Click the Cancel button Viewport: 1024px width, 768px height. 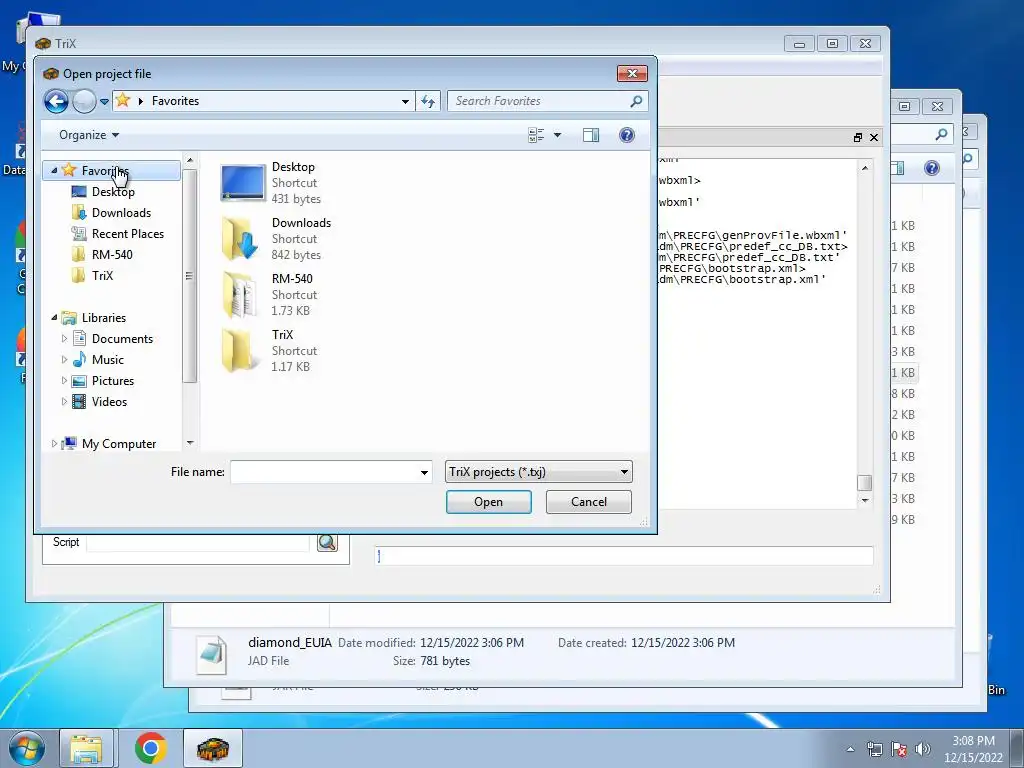pyautogui.click(x=589, y=502)
